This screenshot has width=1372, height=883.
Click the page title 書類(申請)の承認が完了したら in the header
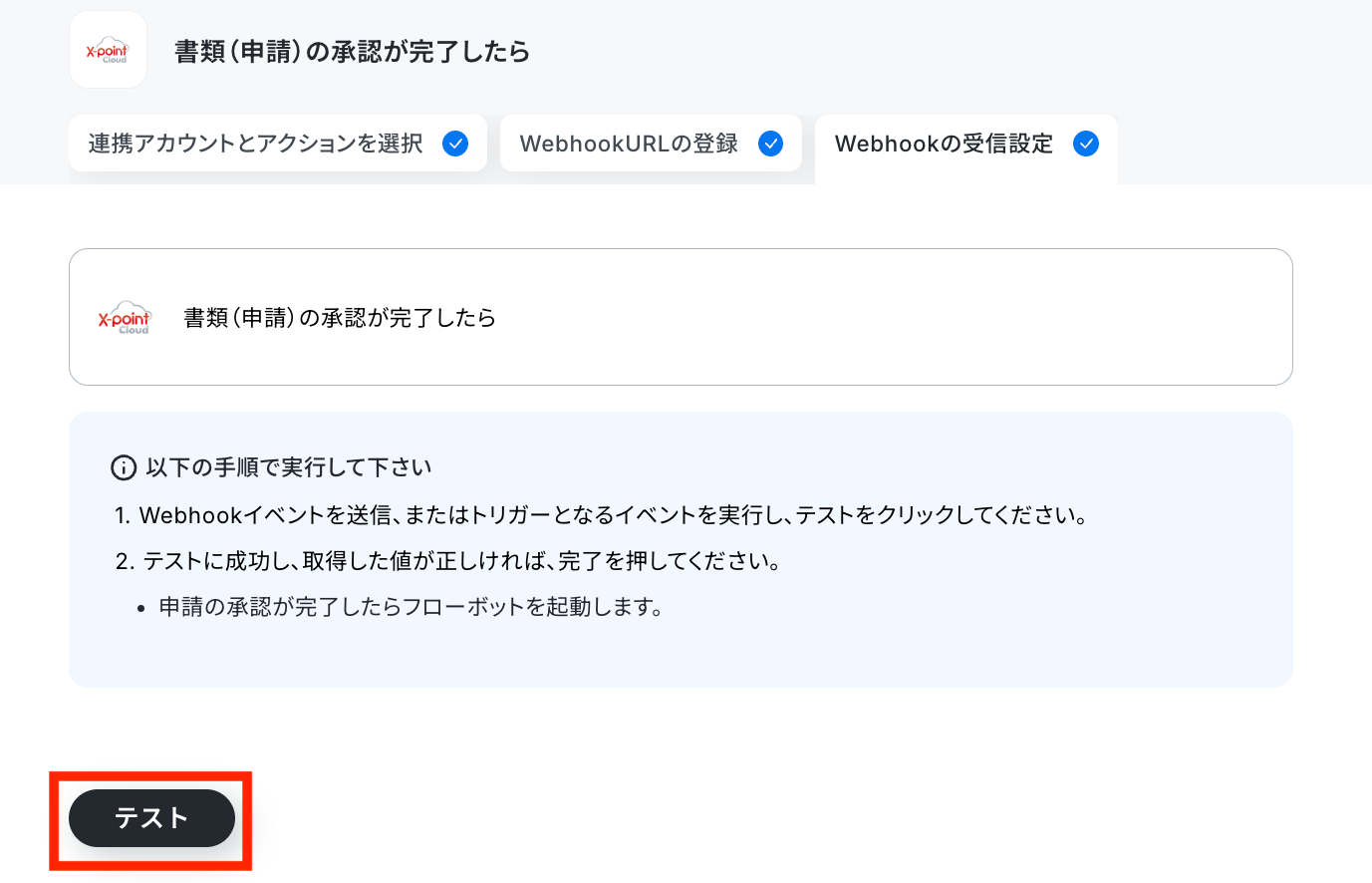point(353,51)
